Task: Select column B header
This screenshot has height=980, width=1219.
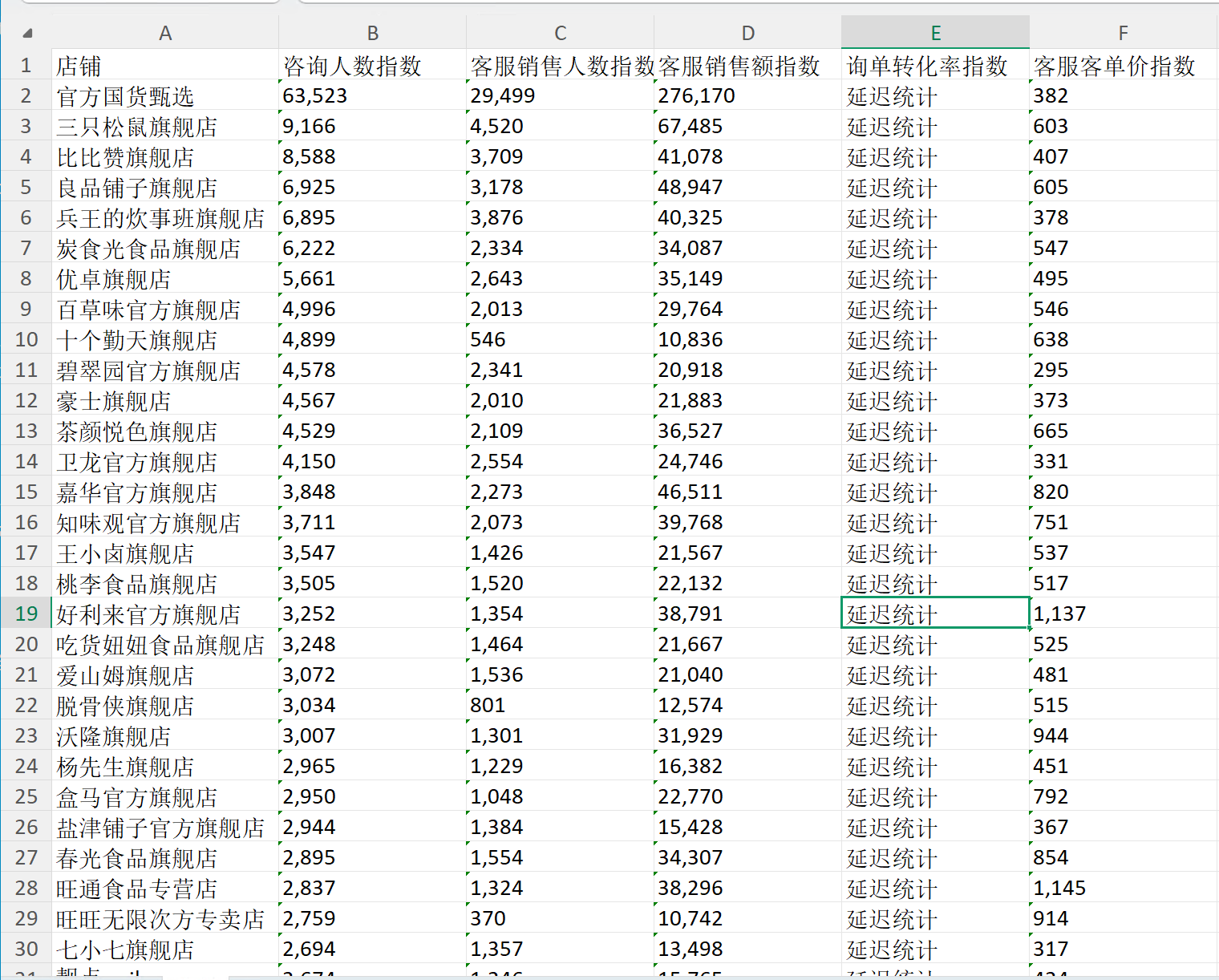Action: tap(373, 33)
